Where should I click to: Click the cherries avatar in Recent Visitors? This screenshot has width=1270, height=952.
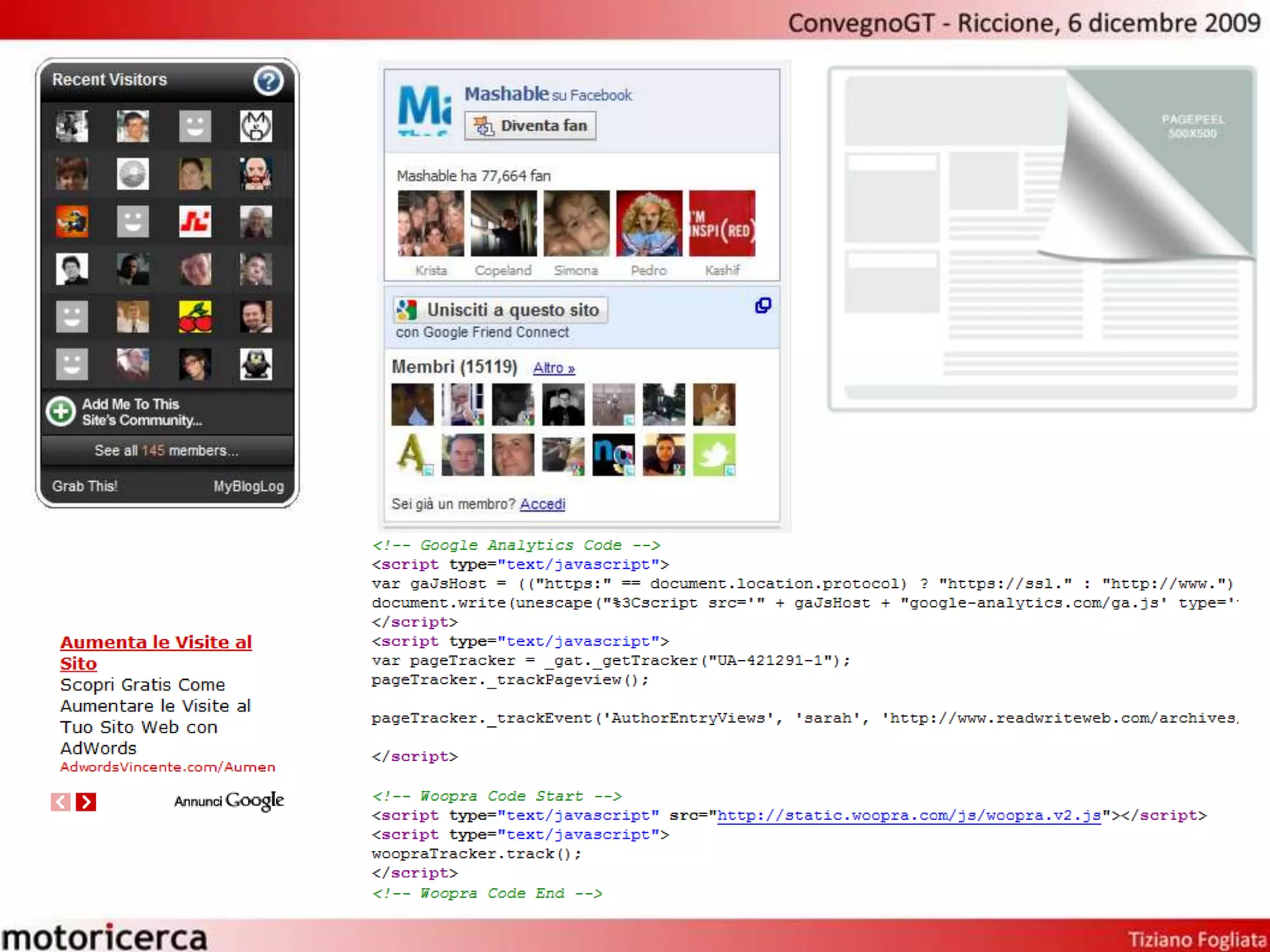(x=195, y=317)
